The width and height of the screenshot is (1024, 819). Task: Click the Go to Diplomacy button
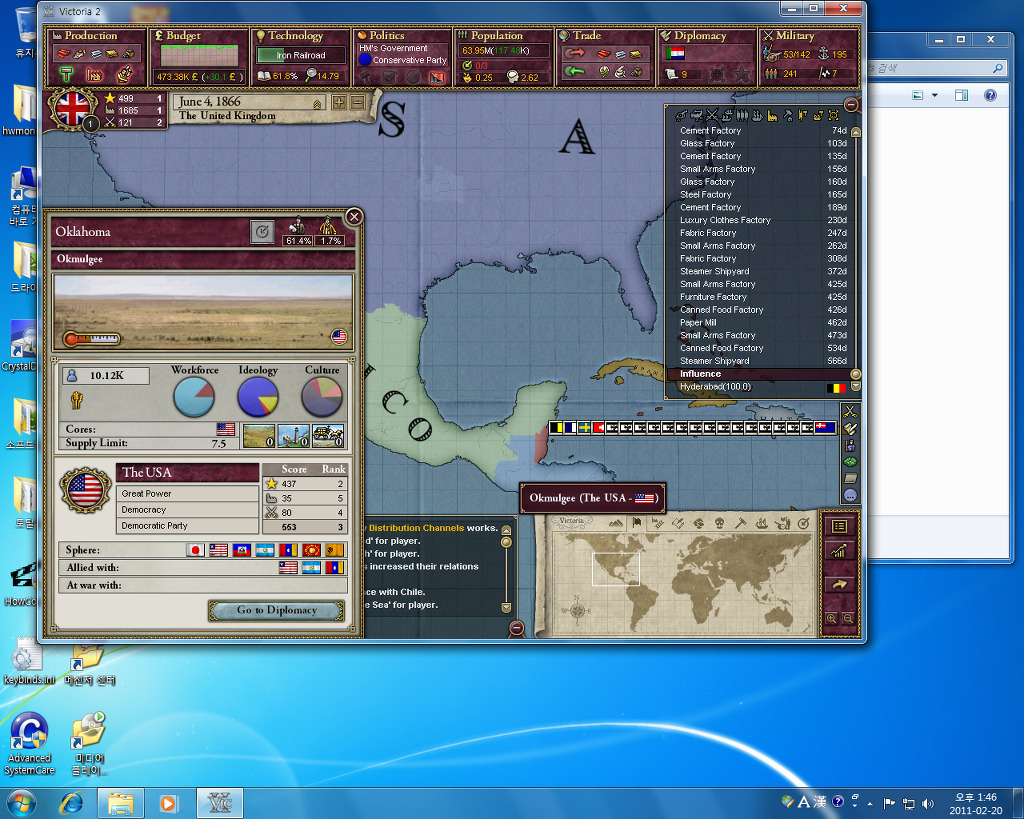pos(277,610)
